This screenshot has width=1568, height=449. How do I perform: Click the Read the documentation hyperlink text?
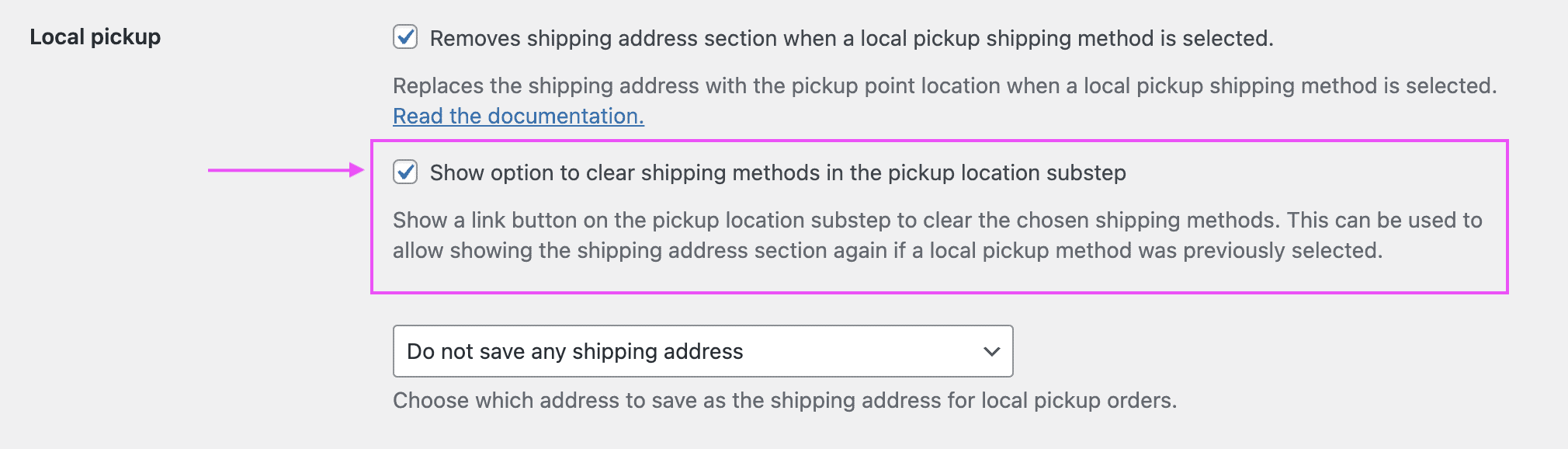tap(518, 116)
